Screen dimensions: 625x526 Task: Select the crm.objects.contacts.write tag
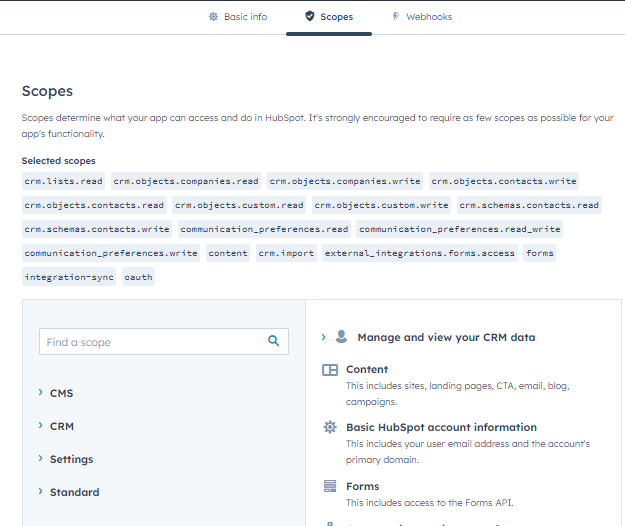click(504, 181)
